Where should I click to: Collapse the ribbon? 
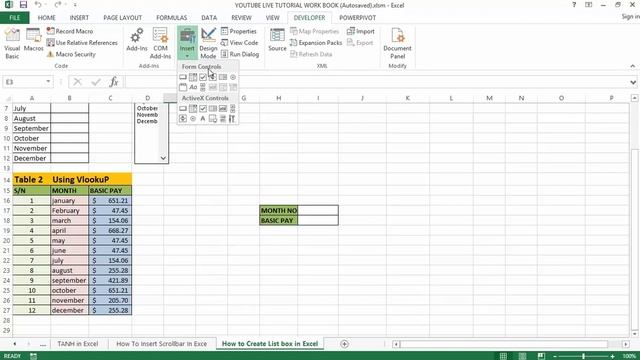pos(633,66)
